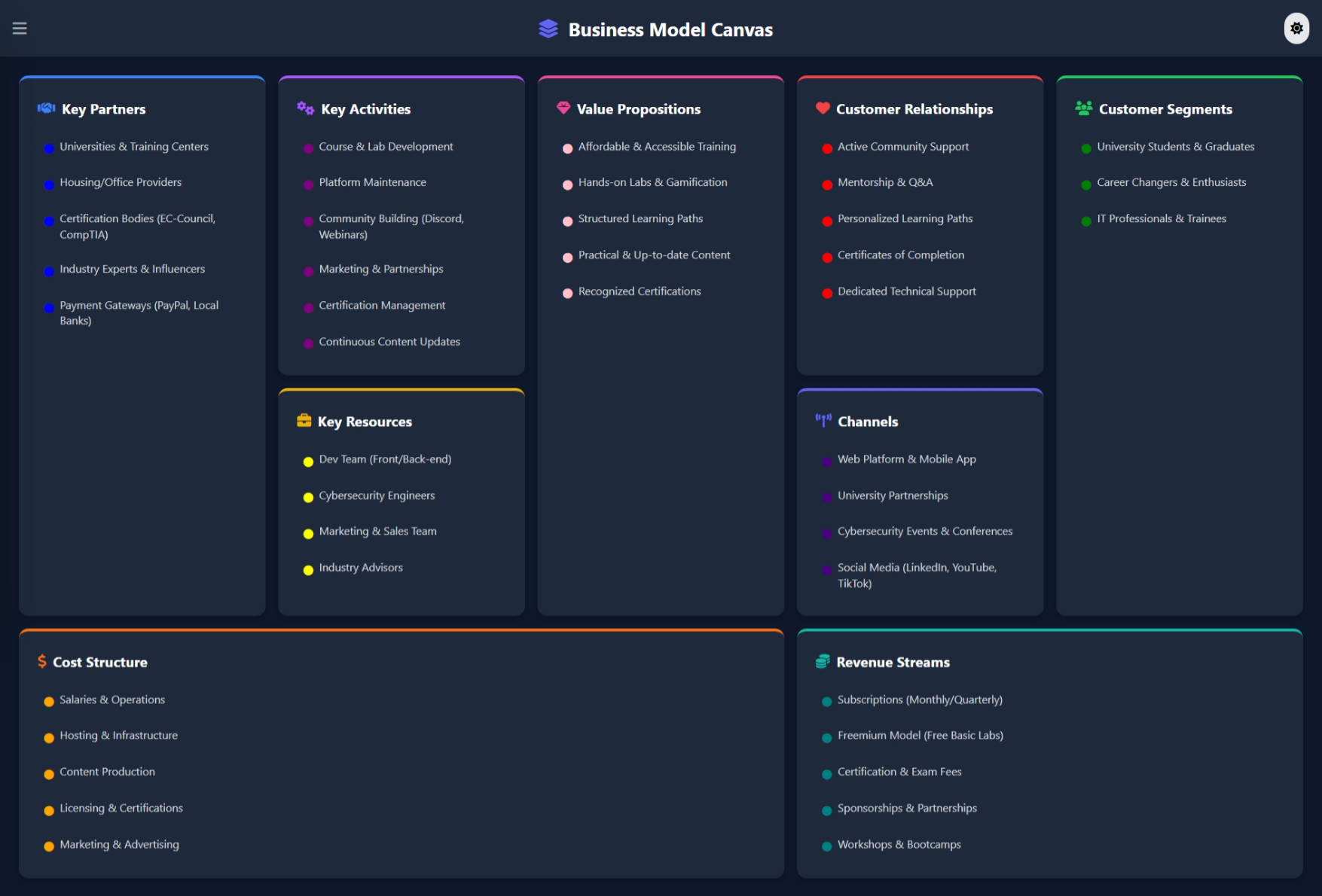1322x896 pixels.
Task: Click the stacked layers logo icon
Action: (548, 29)
